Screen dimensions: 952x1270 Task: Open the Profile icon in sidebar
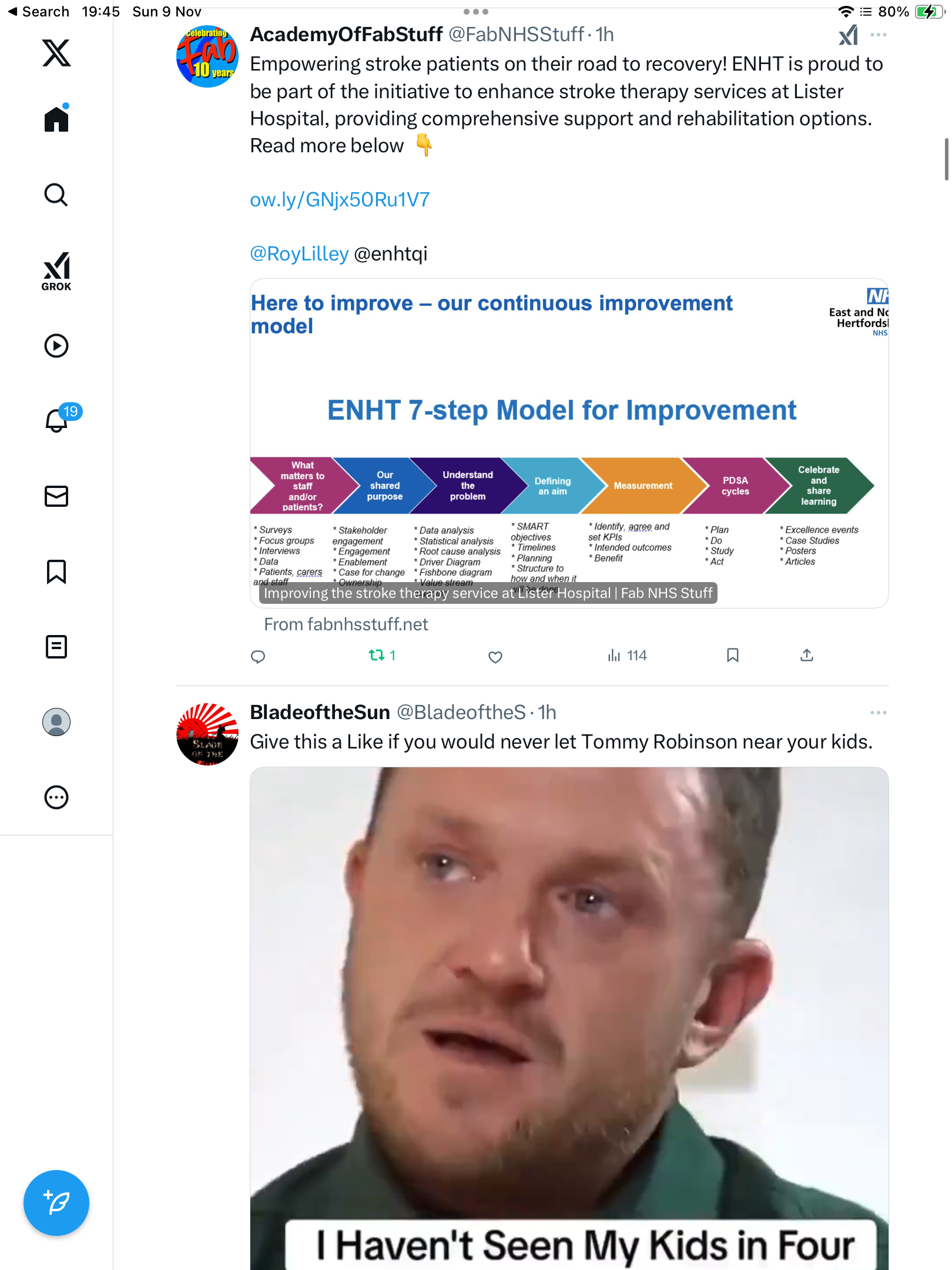(56, 722)
